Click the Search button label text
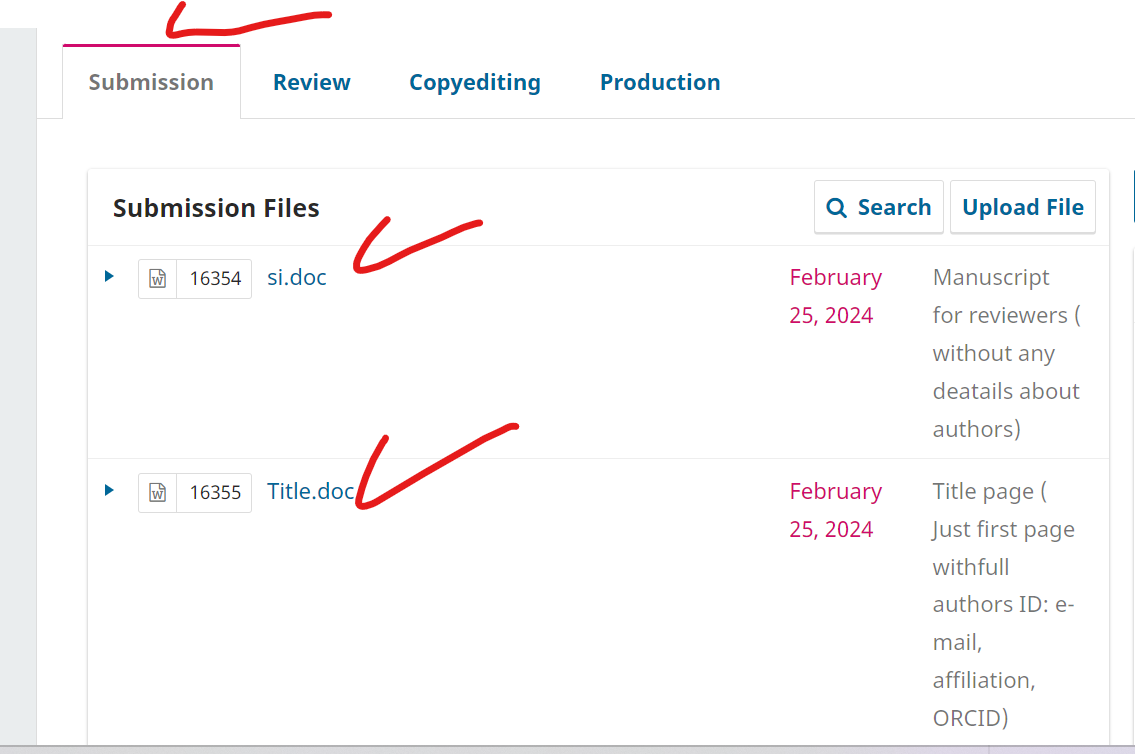 point(894,207)
